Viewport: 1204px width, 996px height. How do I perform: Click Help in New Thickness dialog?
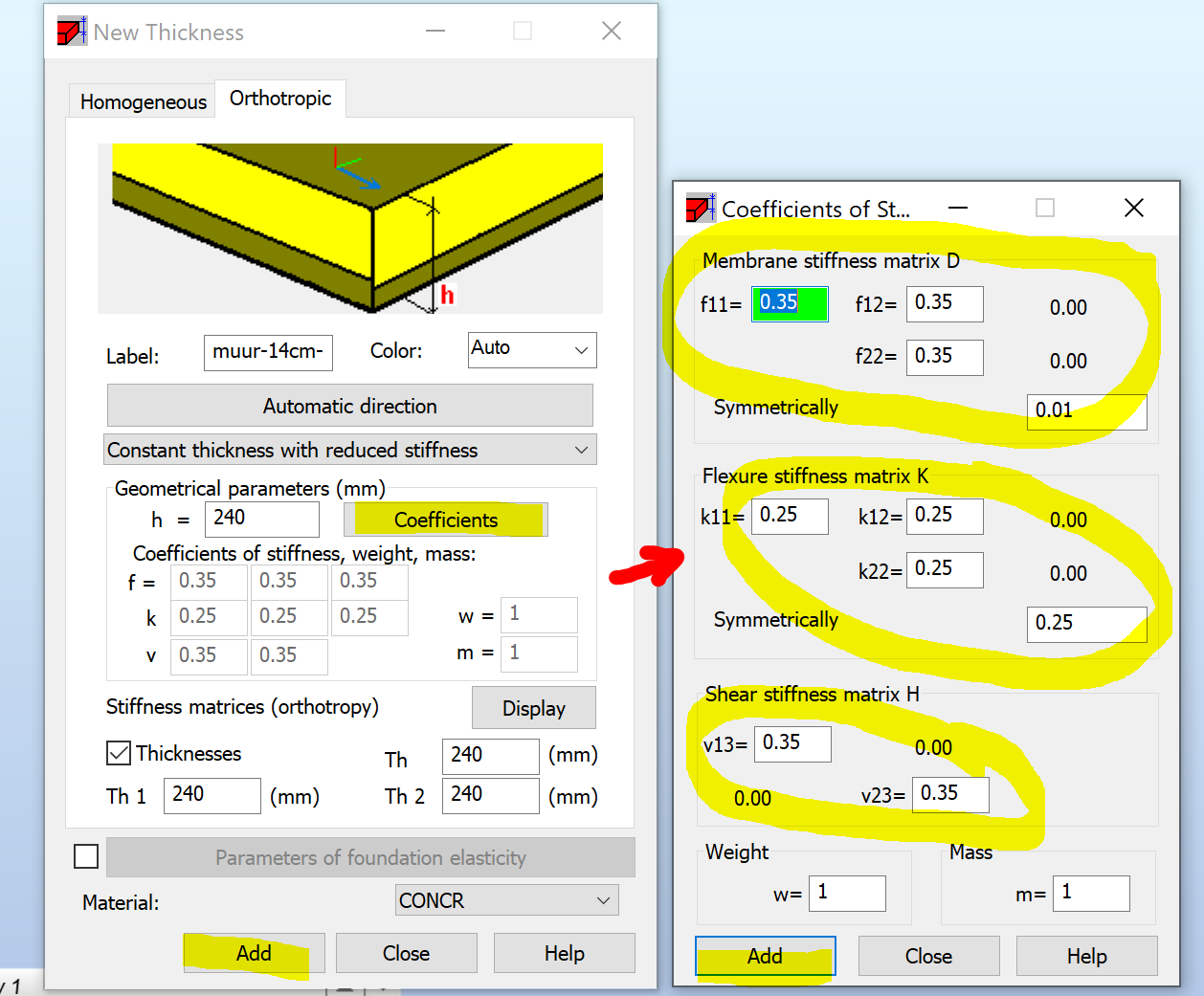[x=564, y=953]
